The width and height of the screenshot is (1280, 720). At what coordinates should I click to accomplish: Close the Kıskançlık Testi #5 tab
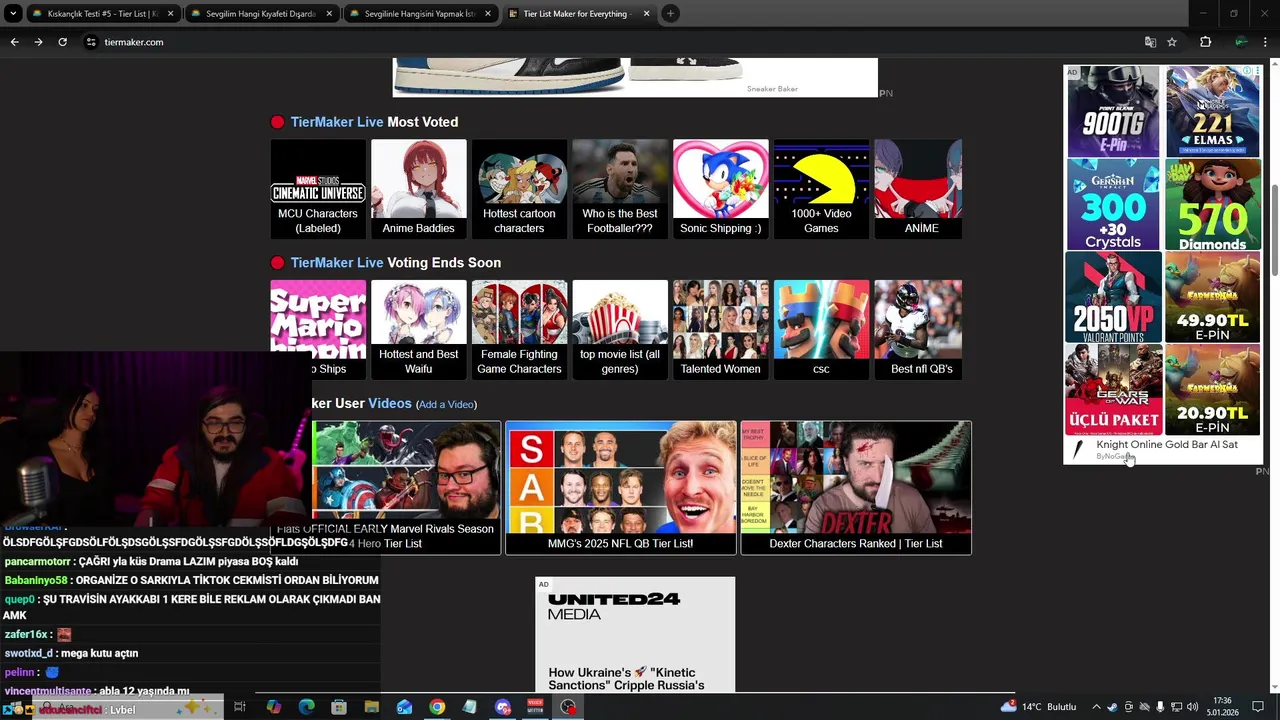point(170,14)
